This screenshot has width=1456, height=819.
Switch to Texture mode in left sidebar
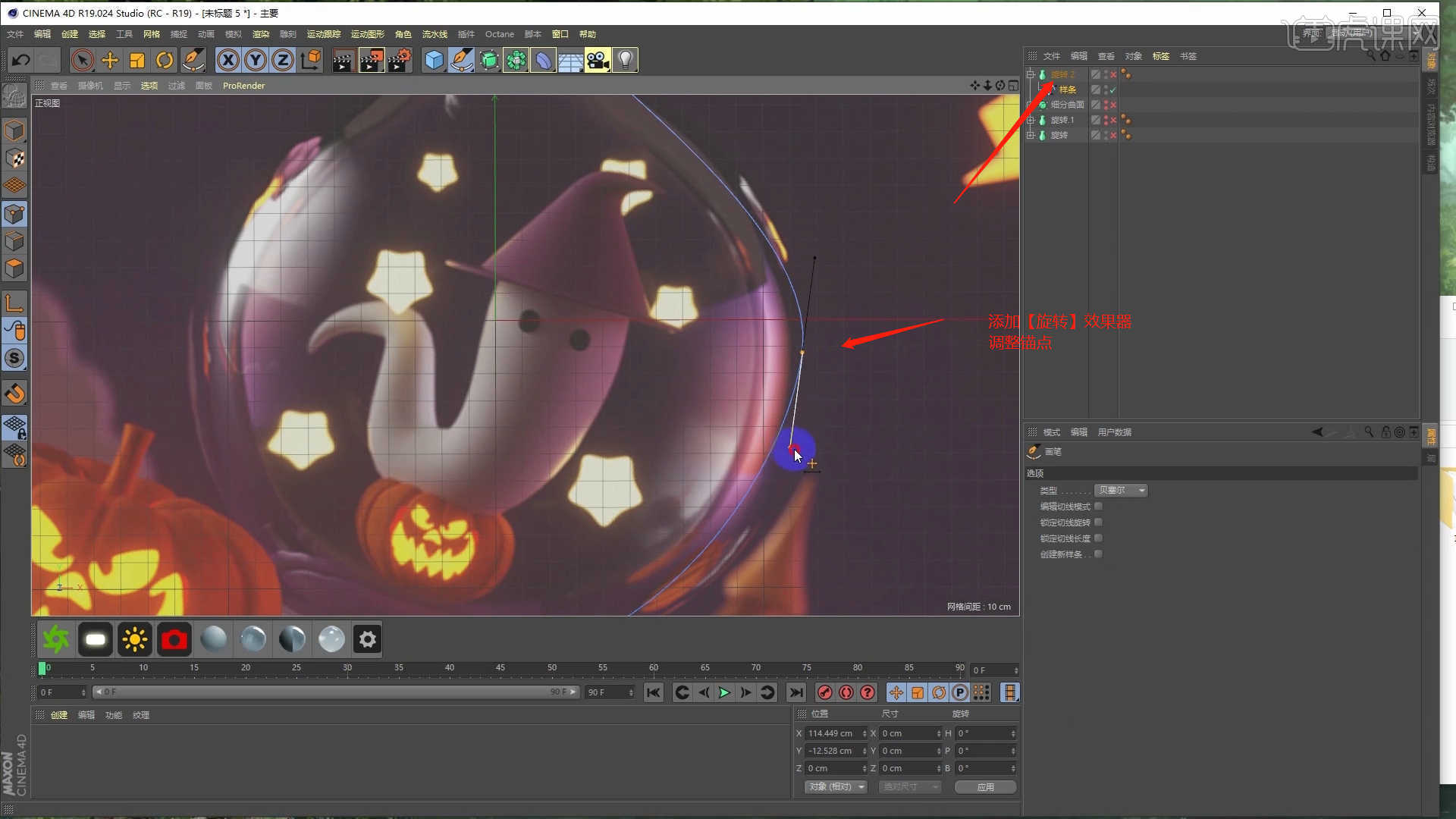pyautogui.click(x=14, y=158)
